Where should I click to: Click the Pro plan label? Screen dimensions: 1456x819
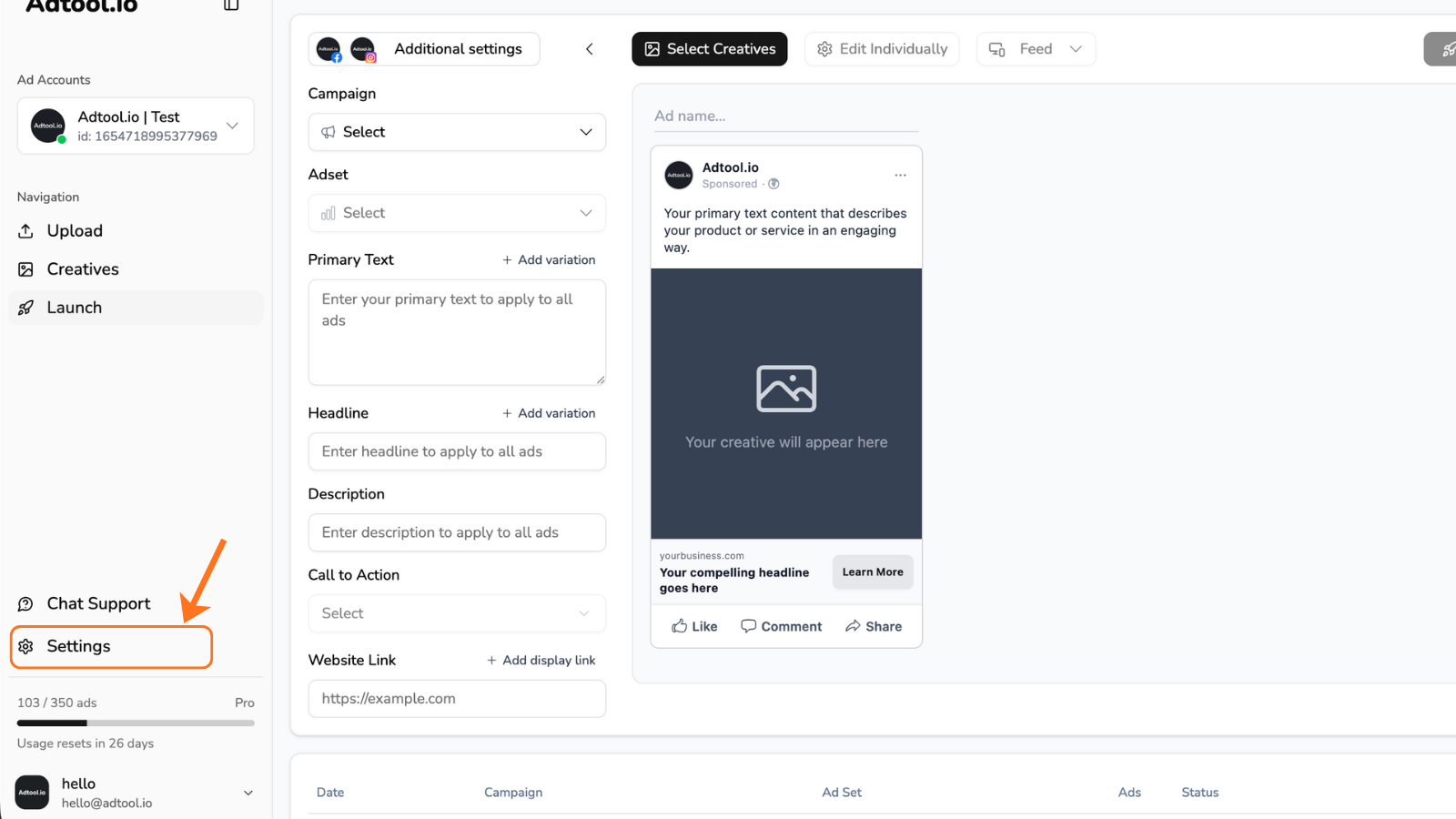point(245,703)
